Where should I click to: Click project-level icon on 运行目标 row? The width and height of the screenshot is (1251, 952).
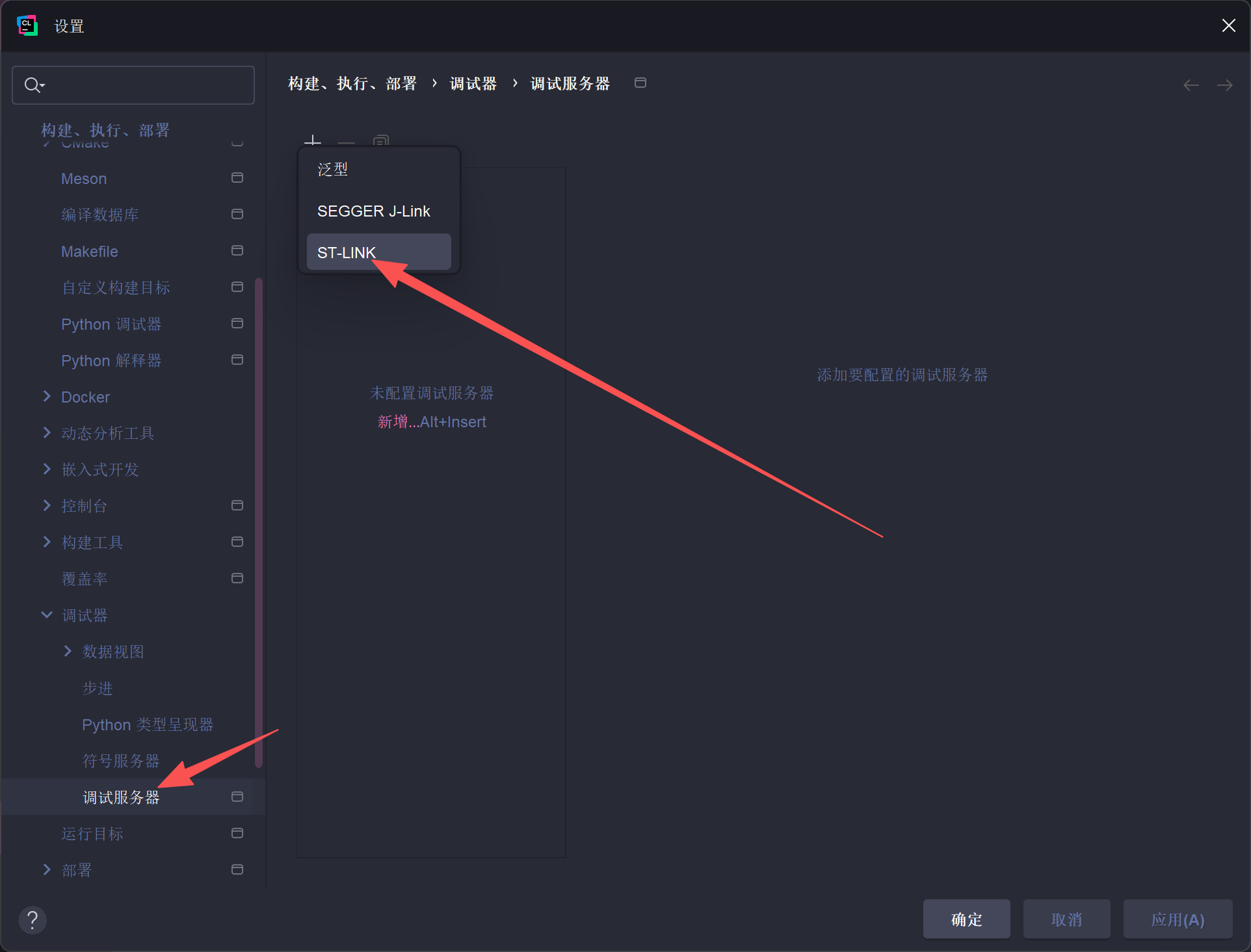point(237,833)
